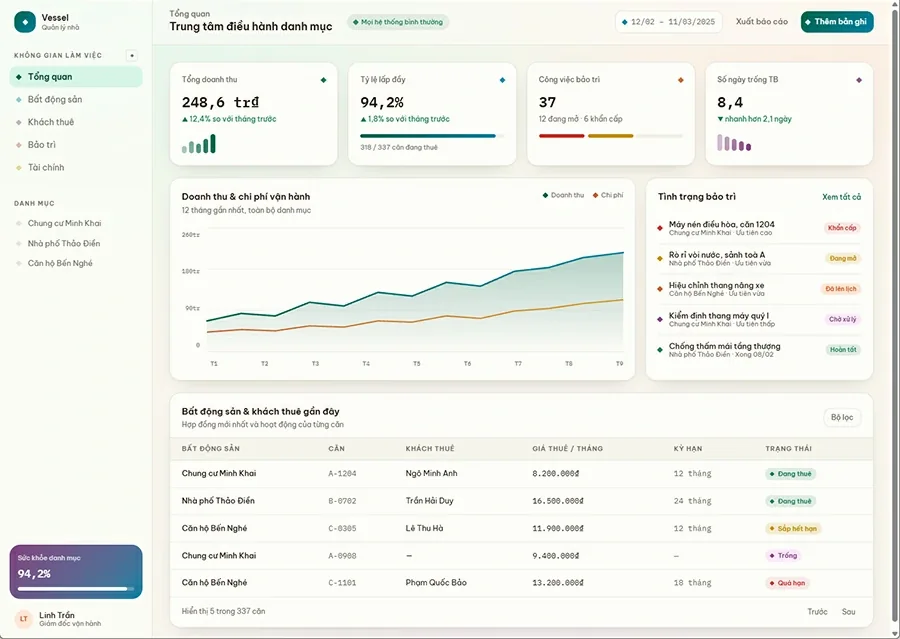This screenshot has width=900, height=639.
Task: Open the Tổng quan sidebar item
Action: [x=76, y=76]
